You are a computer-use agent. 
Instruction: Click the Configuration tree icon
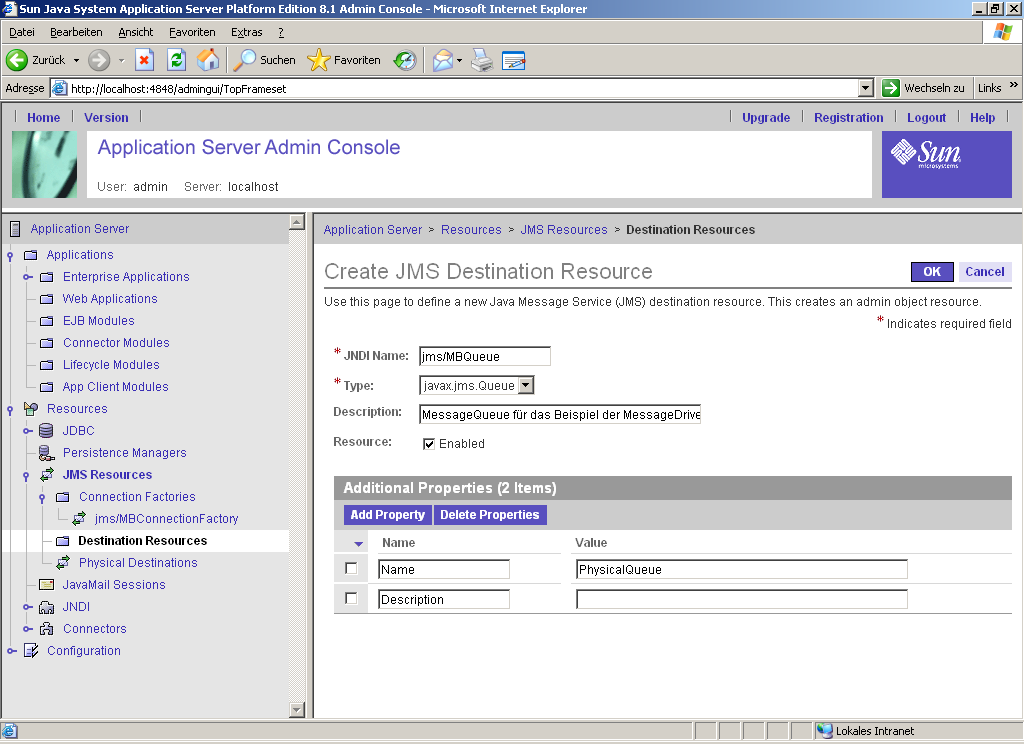[x=31, y=651]
